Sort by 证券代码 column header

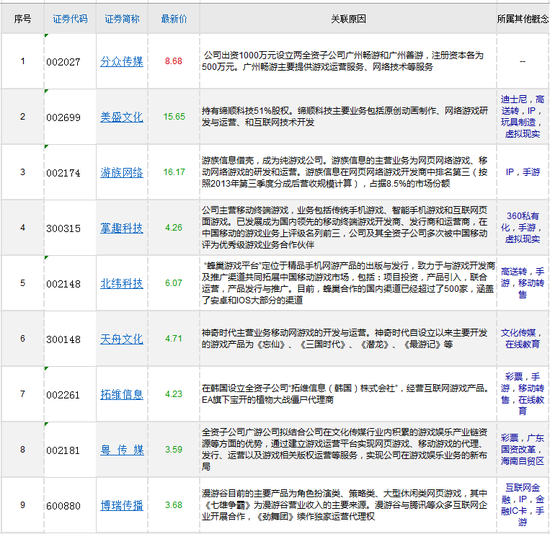[70, 19]
